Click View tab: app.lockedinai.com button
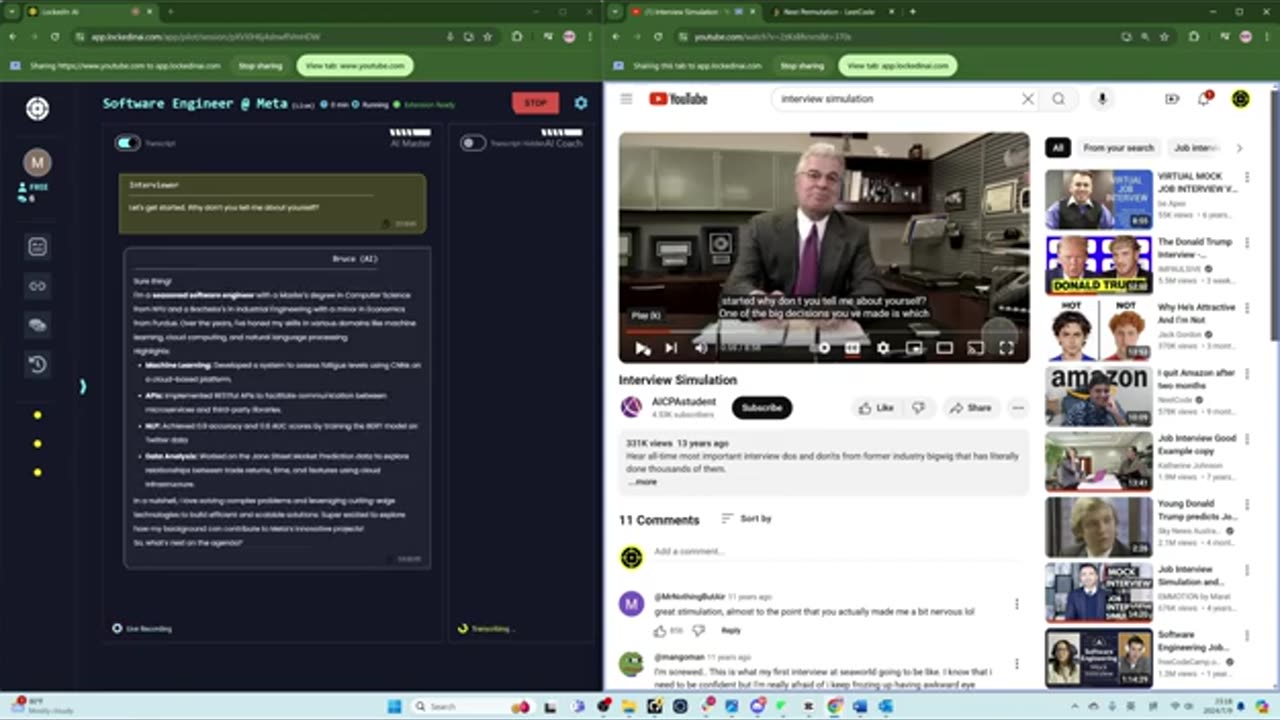The height and width of the screenshot is (720, 1280). pos(897,66)
